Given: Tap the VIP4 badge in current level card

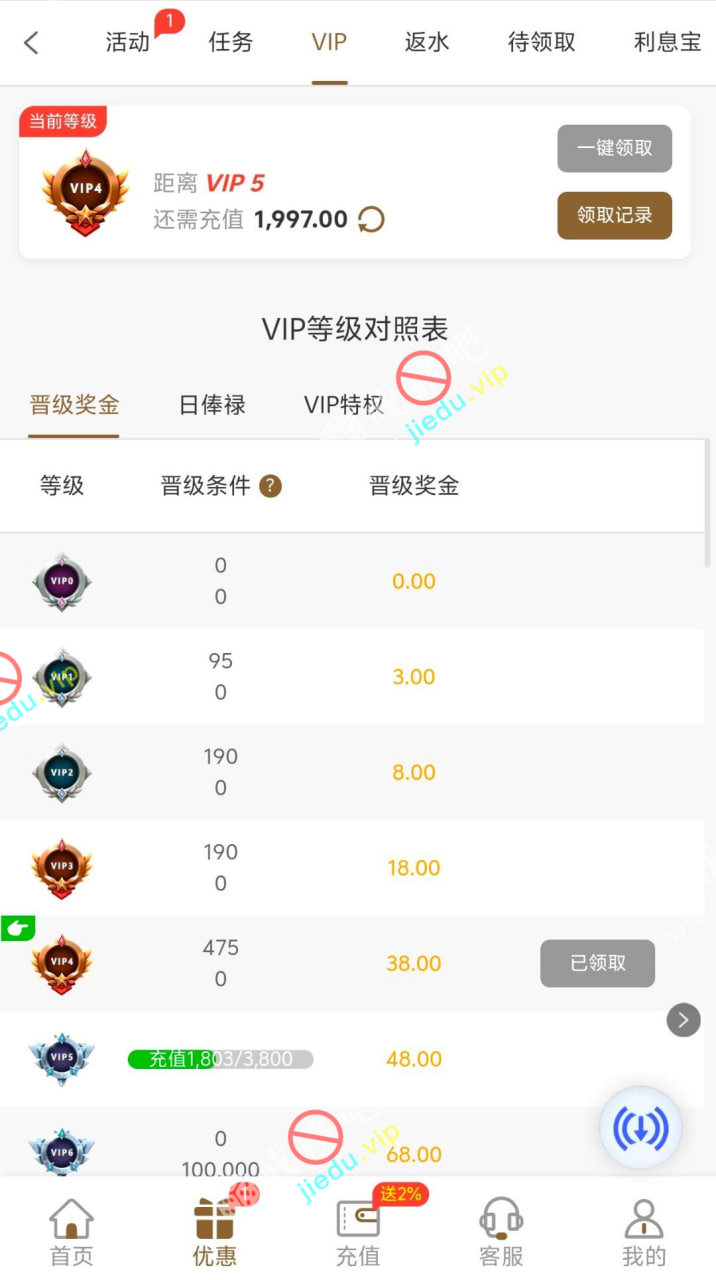Looking at the screenshot, I should 85,192.
